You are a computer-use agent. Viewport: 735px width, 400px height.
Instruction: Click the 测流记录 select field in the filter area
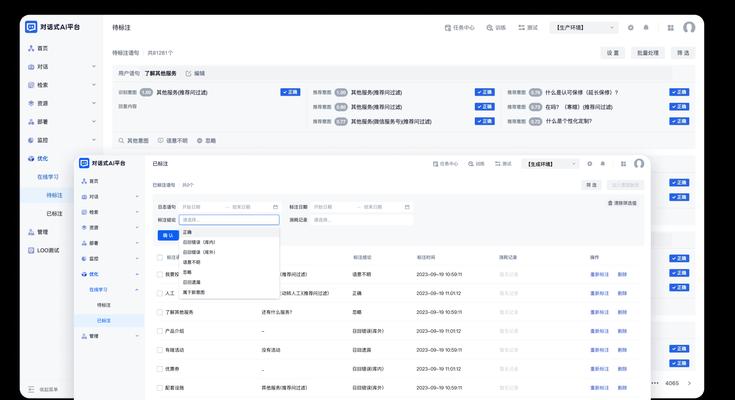pos(361,220)
